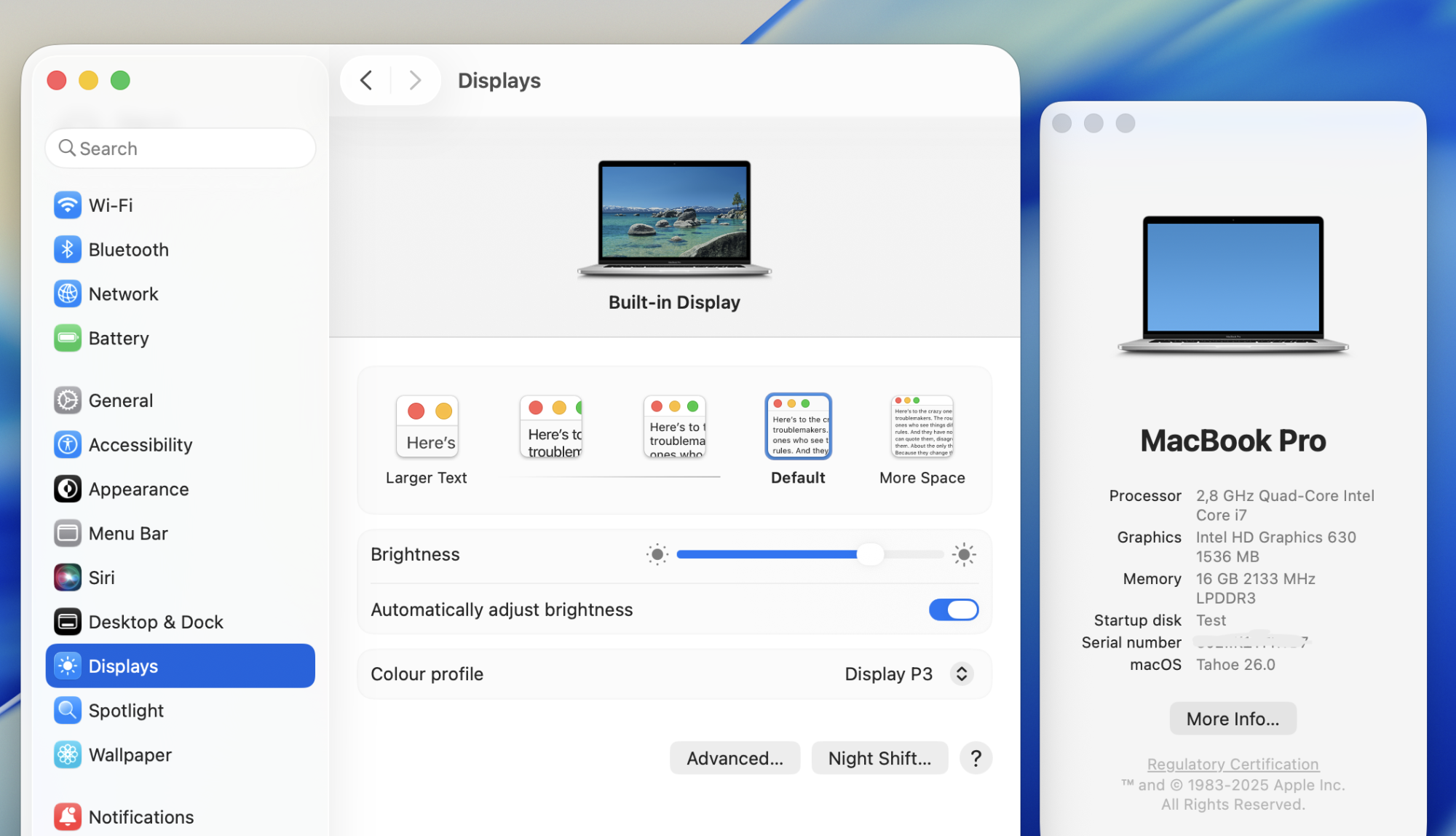This screenshot has width=1456, height=836.
Task: Click the Wi-Fi icon in sidebar
Action: pyautogui.click(x=67, y=205)
